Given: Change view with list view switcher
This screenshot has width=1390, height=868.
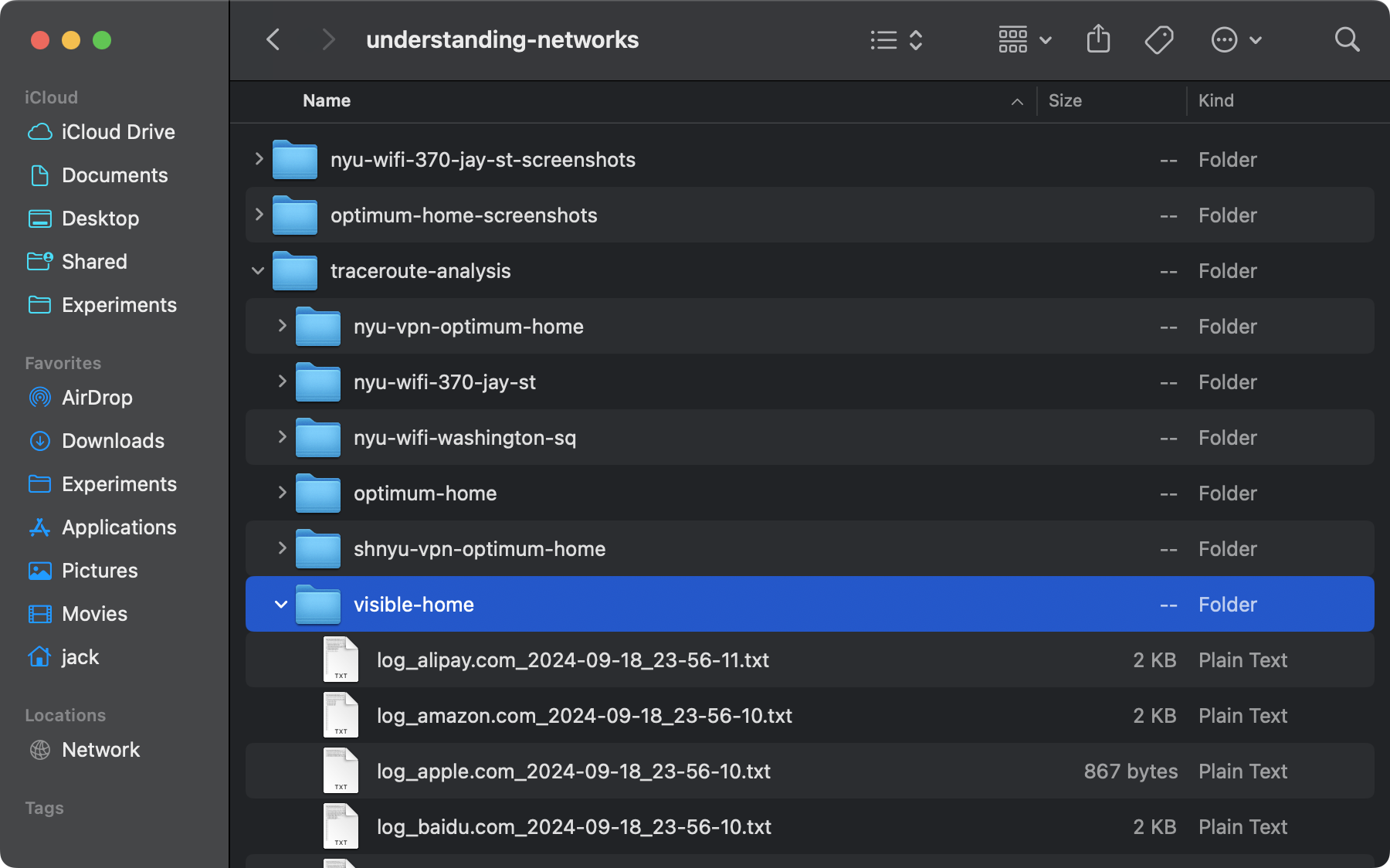Looking at the screenshot, I should click(x=896, y=39).
